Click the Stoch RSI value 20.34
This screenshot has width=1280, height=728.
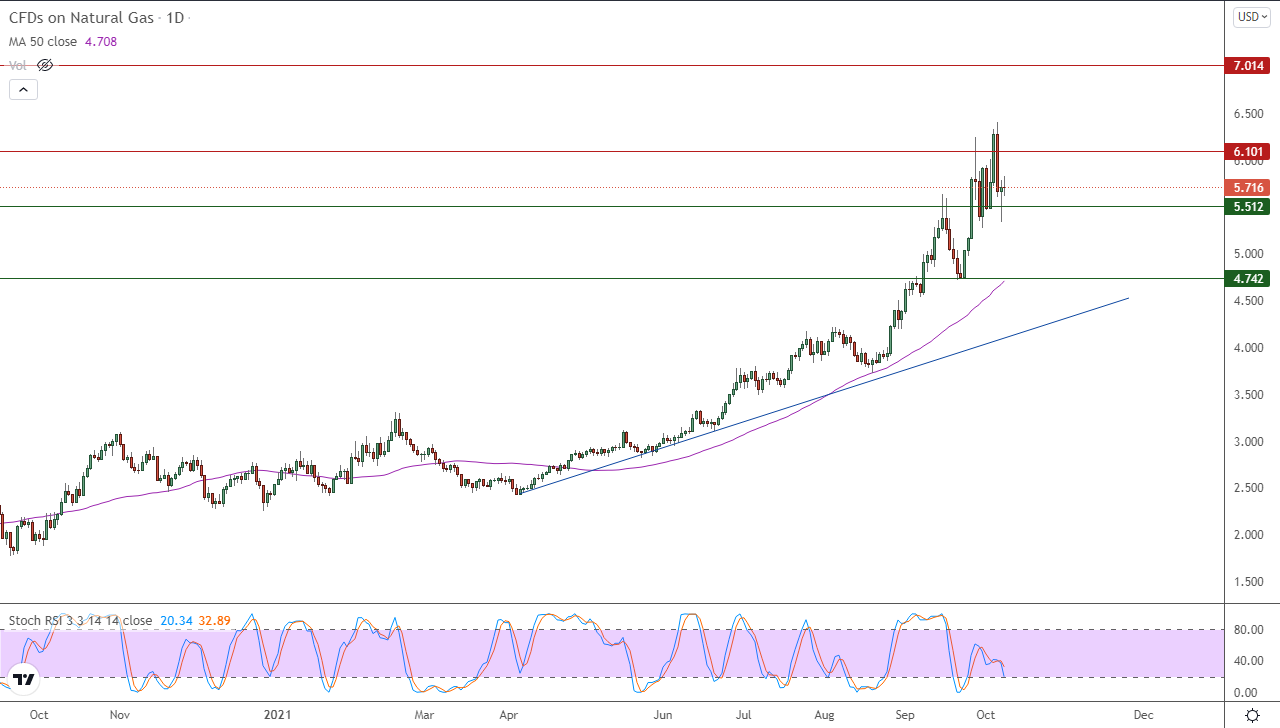[177, 621]
